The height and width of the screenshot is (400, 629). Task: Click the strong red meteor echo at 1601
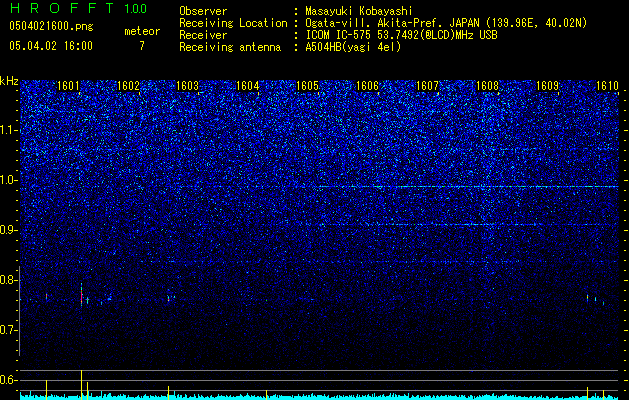(x=81, y=296)
